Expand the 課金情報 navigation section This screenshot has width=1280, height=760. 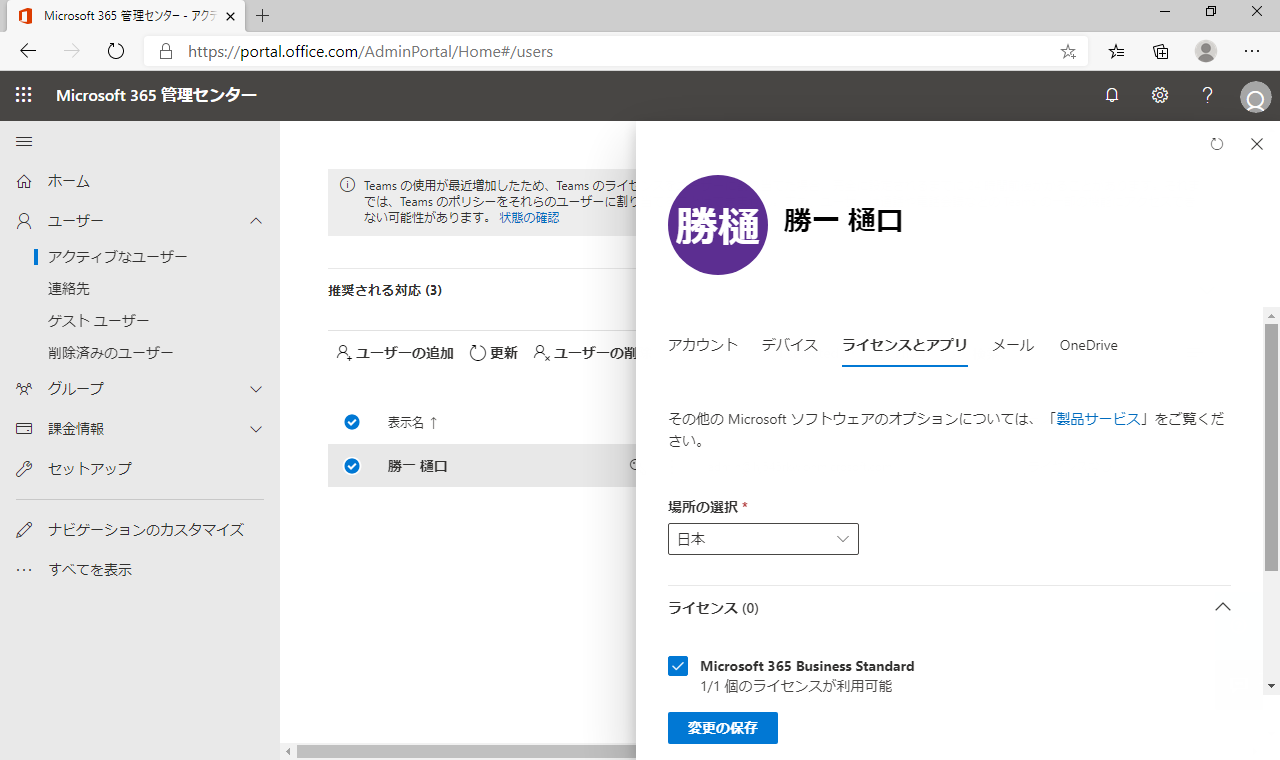(256, 428)
